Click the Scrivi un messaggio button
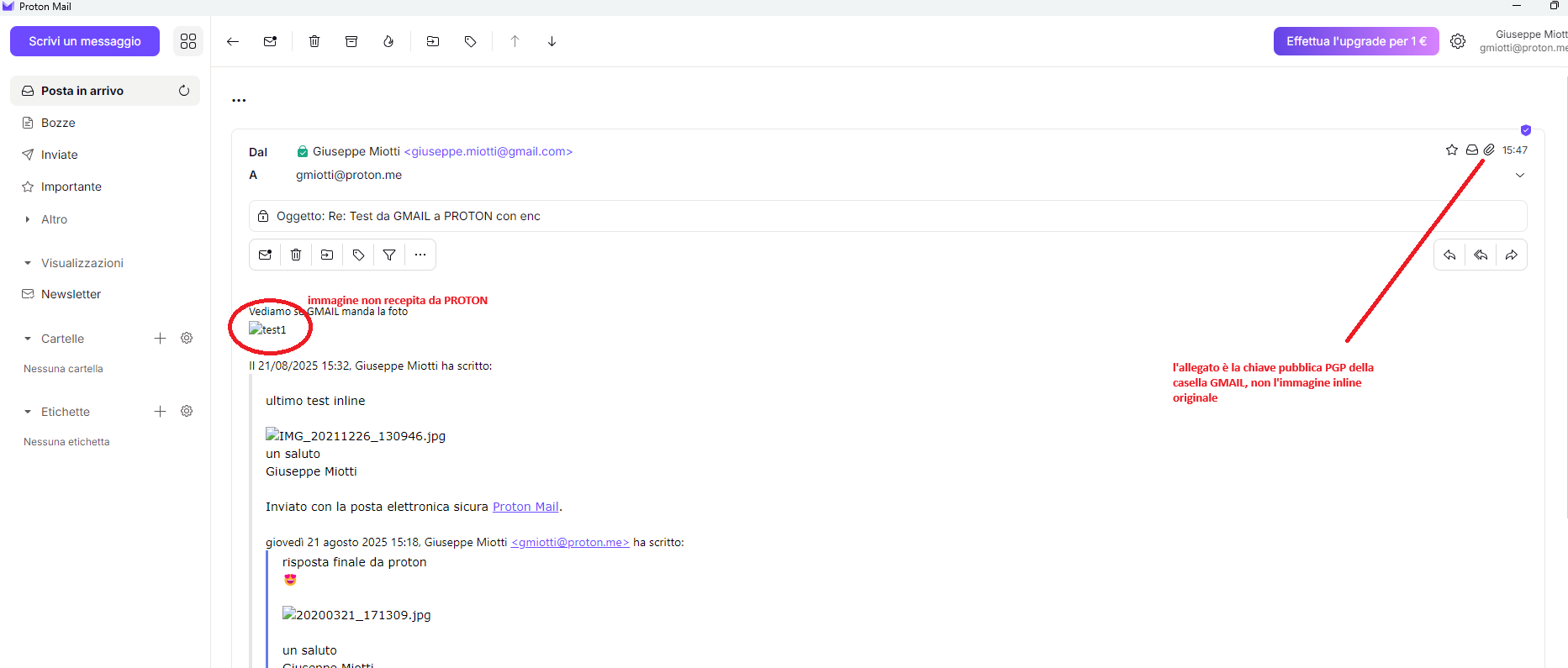Screen dimensions: 1568x668 coord(85,41)
